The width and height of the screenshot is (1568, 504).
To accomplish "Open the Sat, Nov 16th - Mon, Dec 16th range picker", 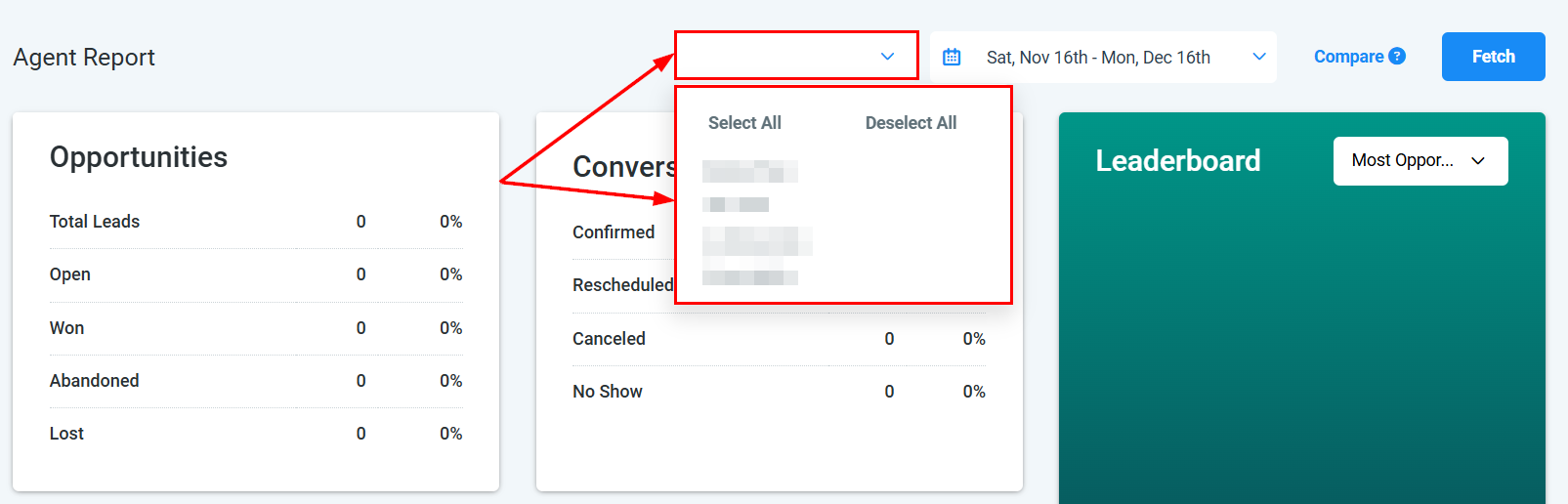I will tap(1098, 58).
